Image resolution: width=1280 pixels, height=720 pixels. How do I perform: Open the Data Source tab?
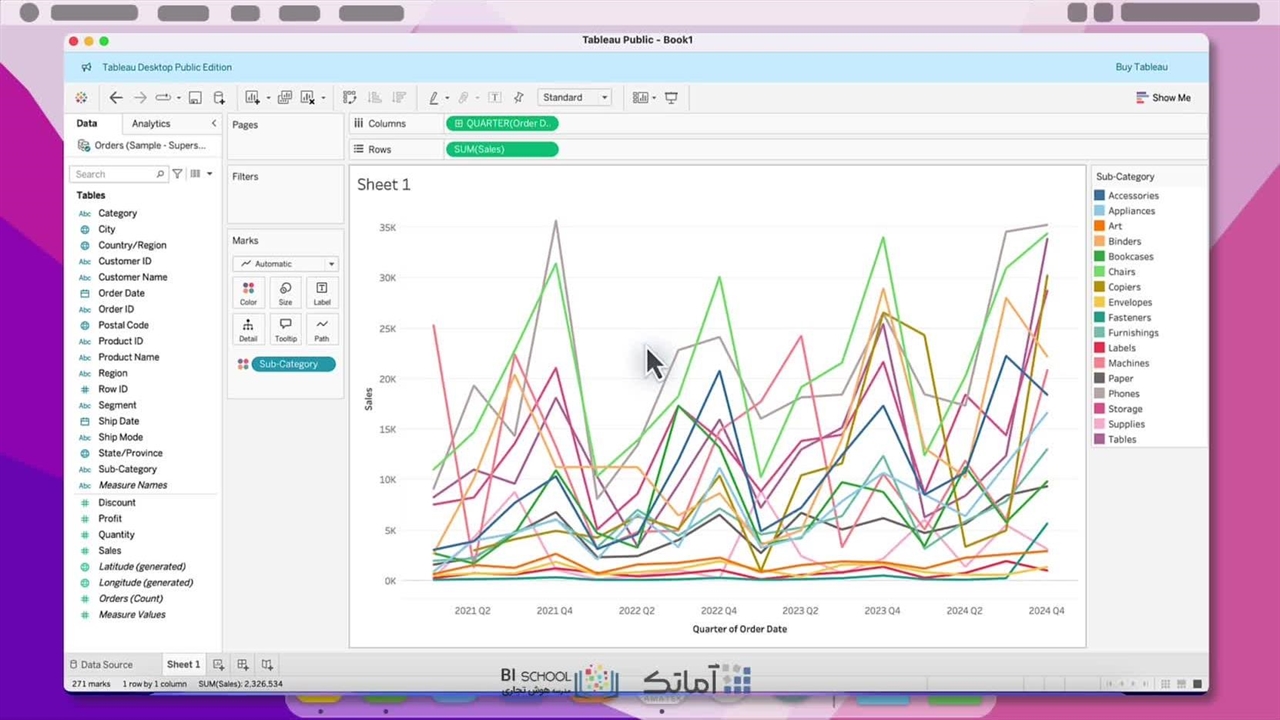(x=101, y=665)
